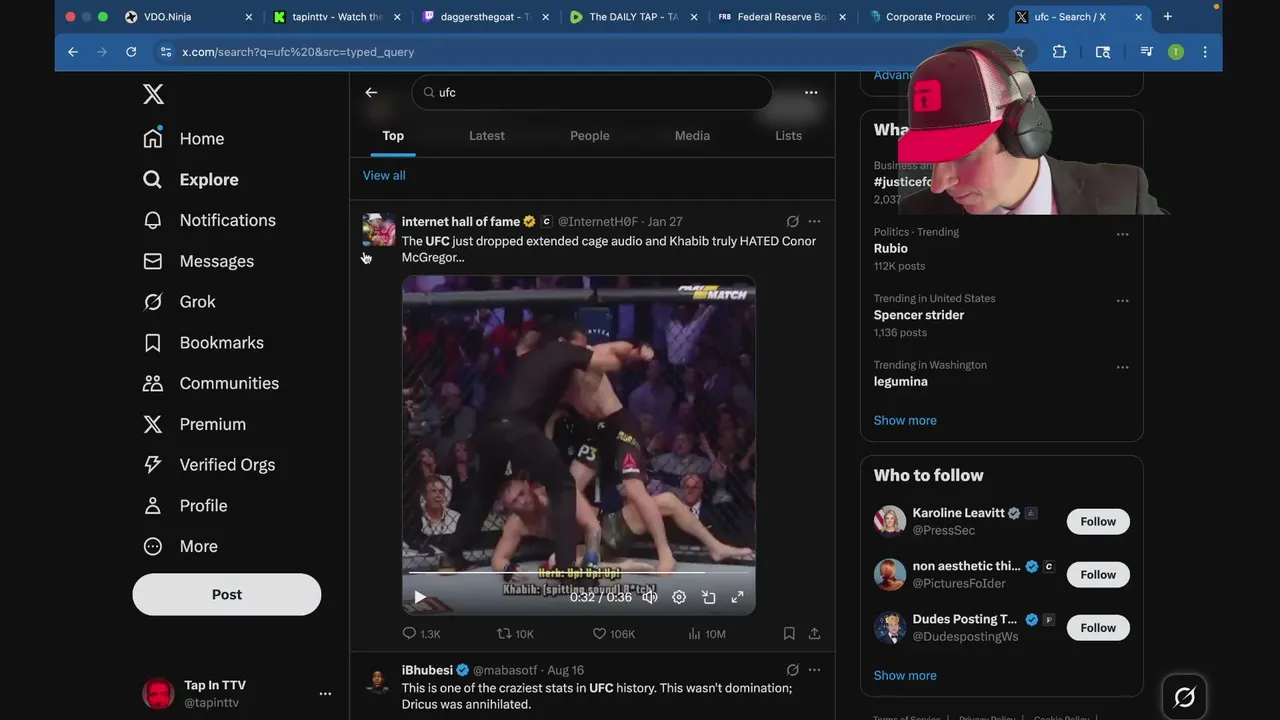Click the video progress bar
Image resolution: width=1280 pixels, height=720 pixels.
(578, 573)
